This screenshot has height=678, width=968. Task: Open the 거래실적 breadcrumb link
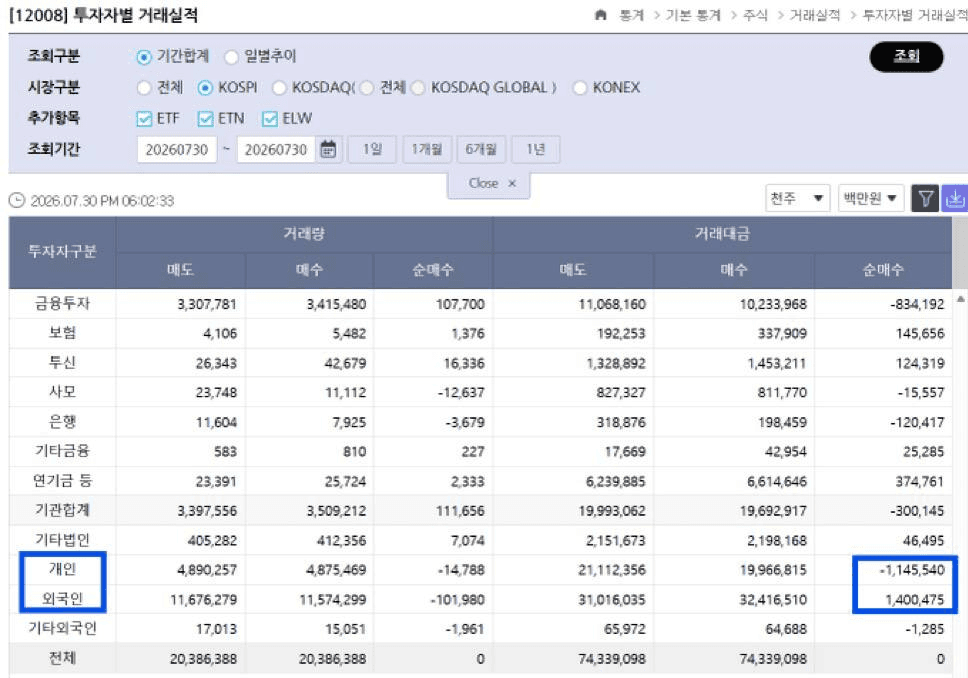(814, 15)
